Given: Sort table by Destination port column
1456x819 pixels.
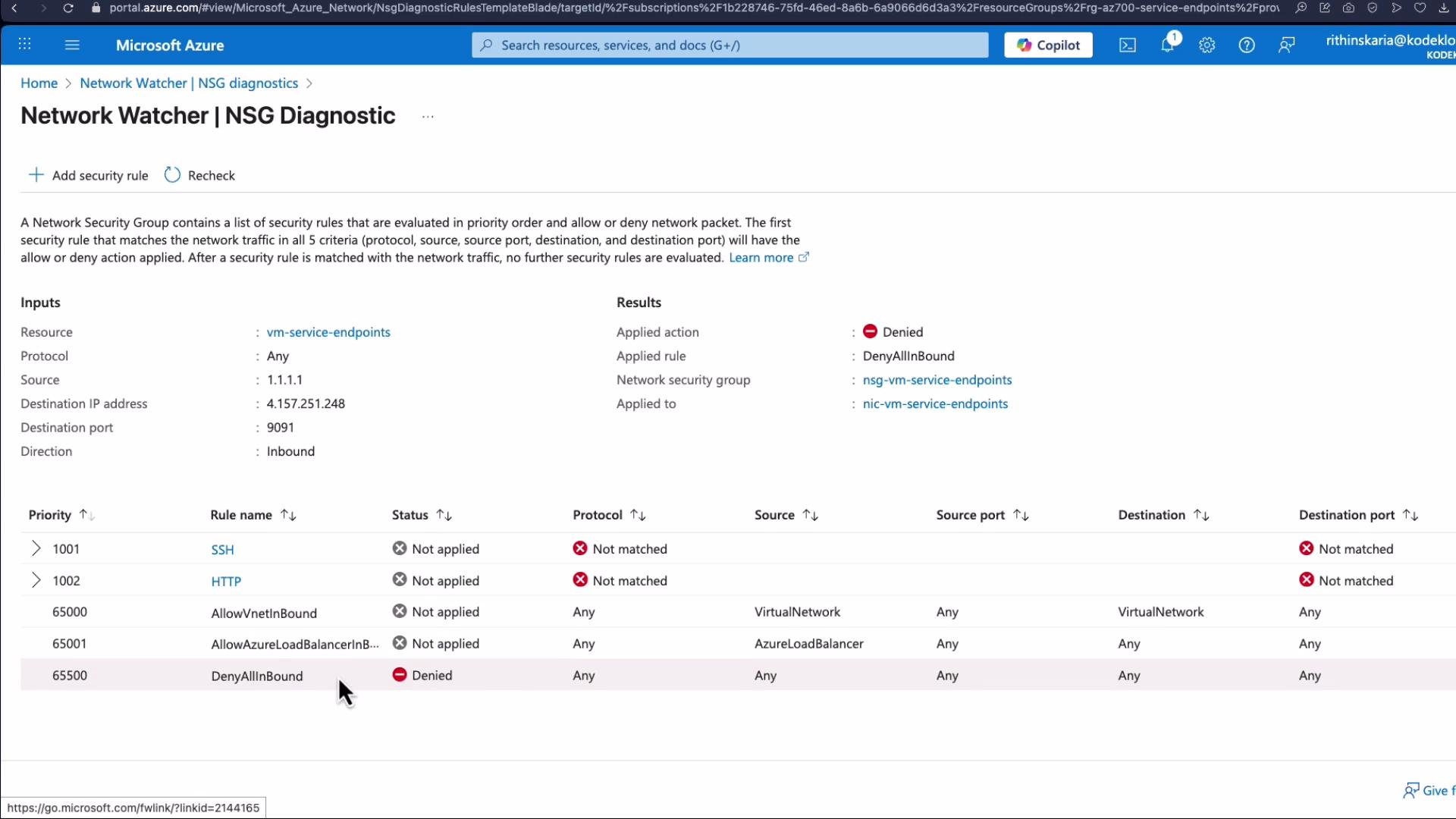Looking at the screenshot, I should pyautogui.click(x=1359, y=515).
